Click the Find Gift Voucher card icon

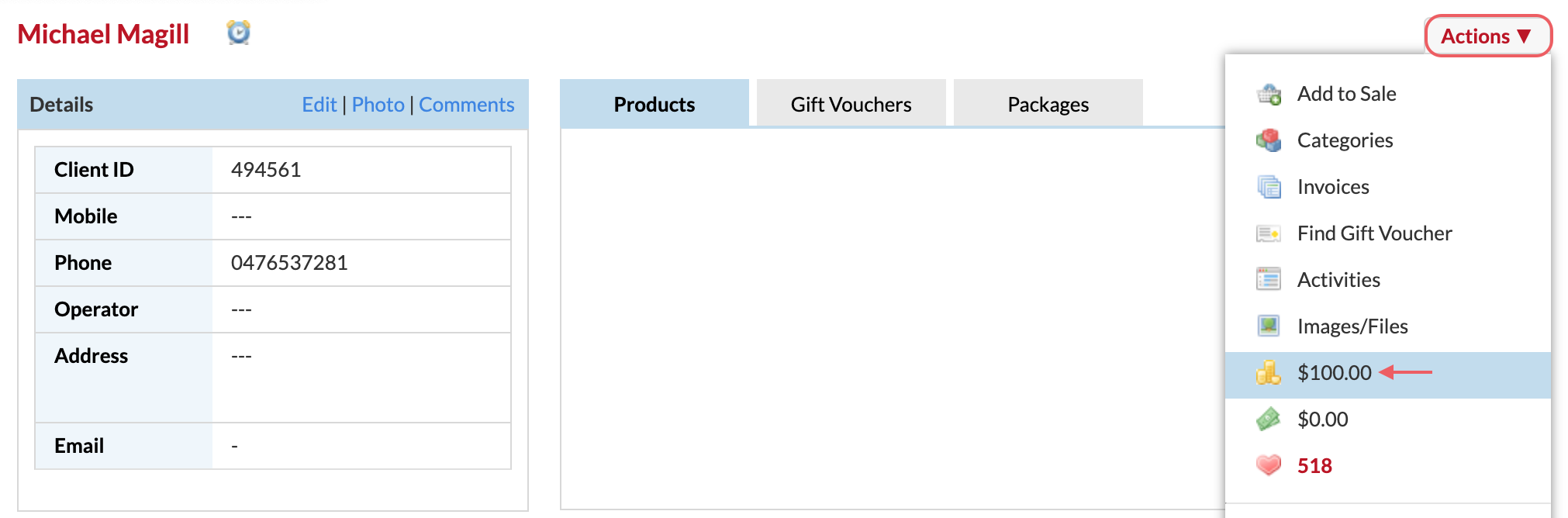[1269, 233]
